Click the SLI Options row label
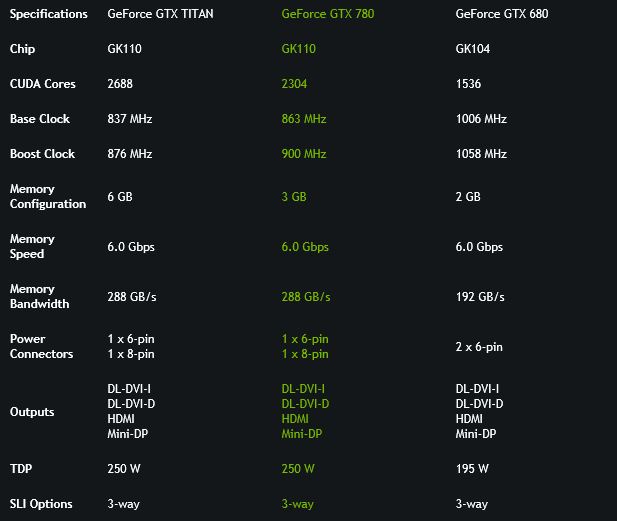 41,504
